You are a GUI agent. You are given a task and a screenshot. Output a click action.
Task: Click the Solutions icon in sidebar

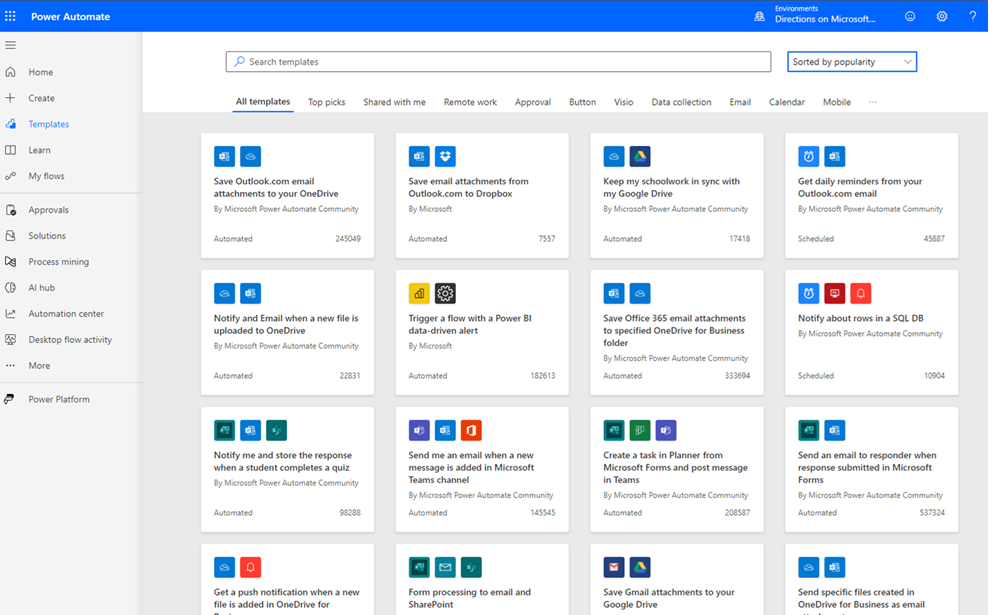click(10, 235)
